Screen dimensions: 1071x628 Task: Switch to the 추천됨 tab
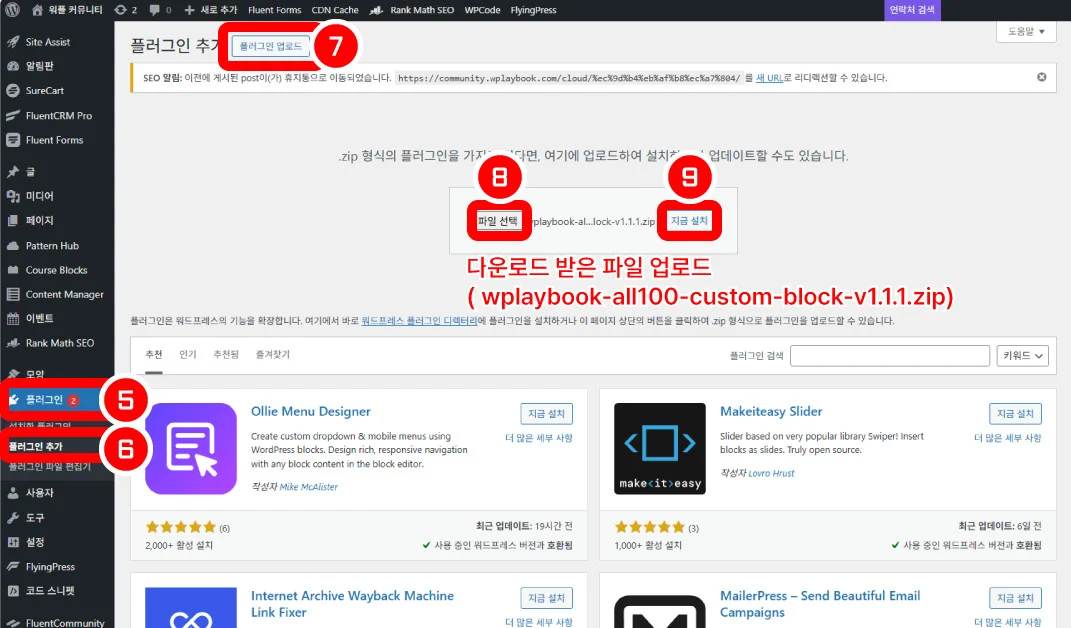tap(226, 354)
